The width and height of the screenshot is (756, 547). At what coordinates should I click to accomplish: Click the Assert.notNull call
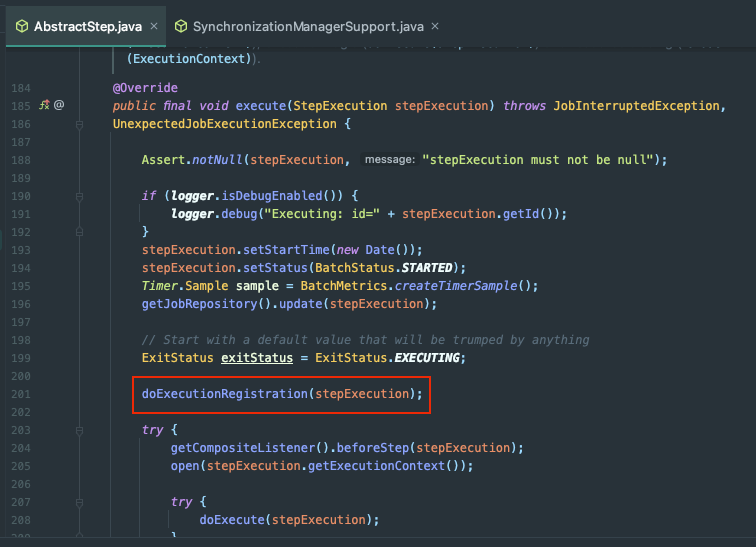[x=192, y=160]
